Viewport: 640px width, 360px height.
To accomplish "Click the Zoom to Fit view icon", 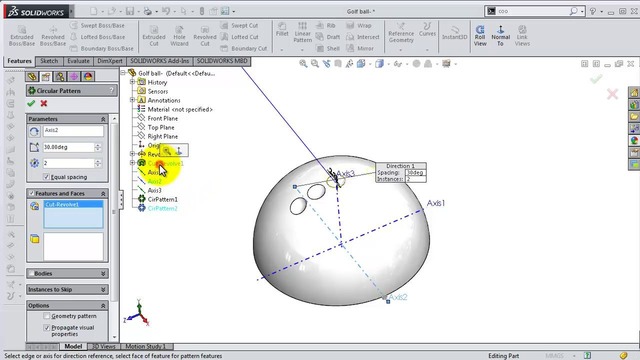I will coord(303,64).
